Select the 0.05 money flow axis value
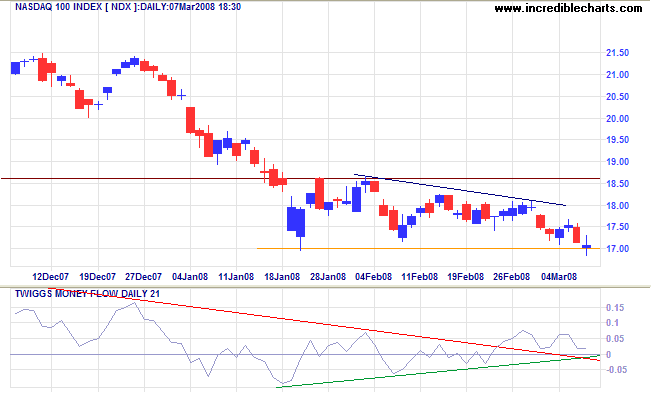The image size is (651, 395). pyautogui.click(x=615, y=339)
